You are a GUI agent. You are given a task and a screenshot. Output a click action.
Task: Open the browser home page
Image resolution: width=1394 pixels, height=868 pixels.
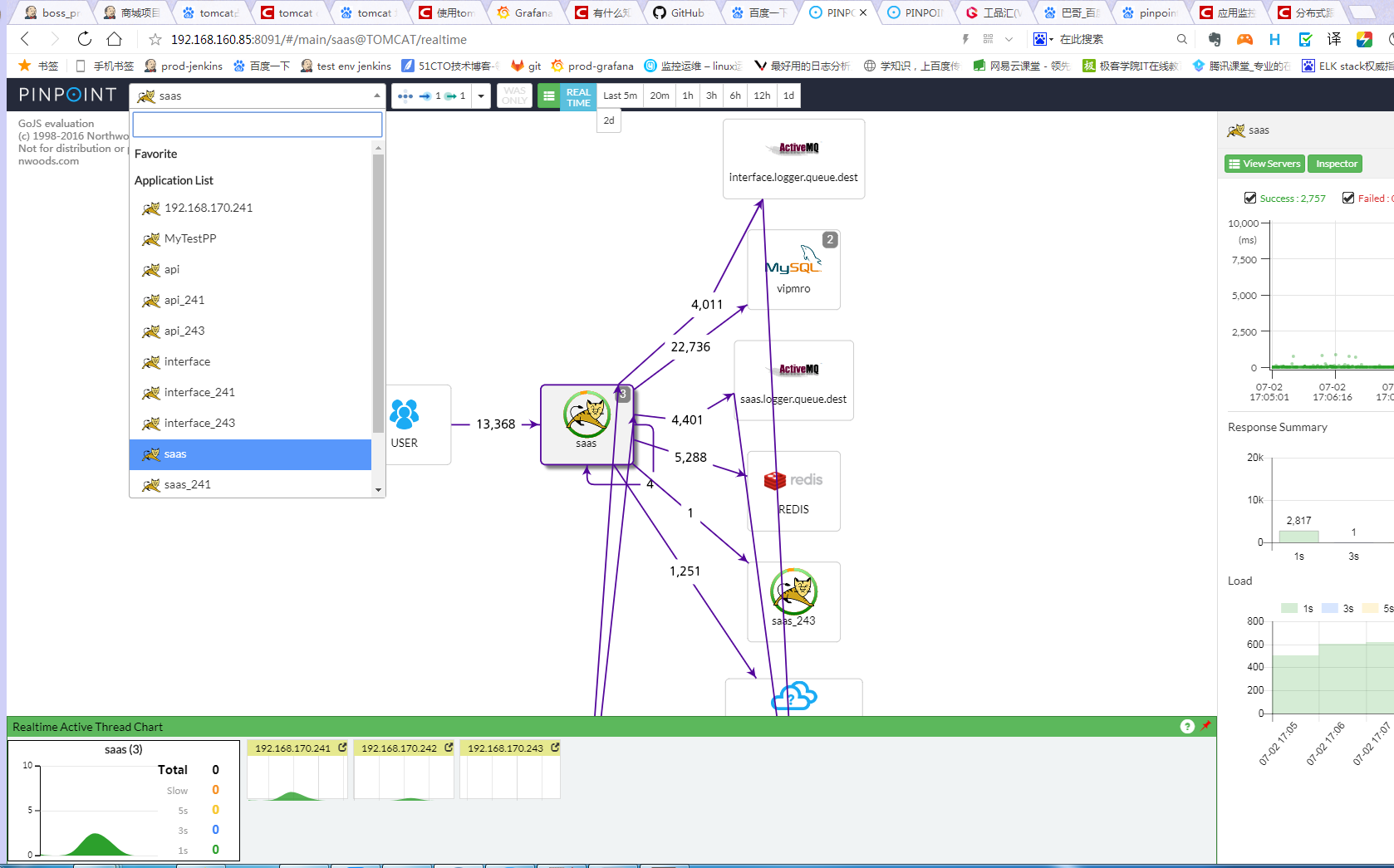click(115, 39)
